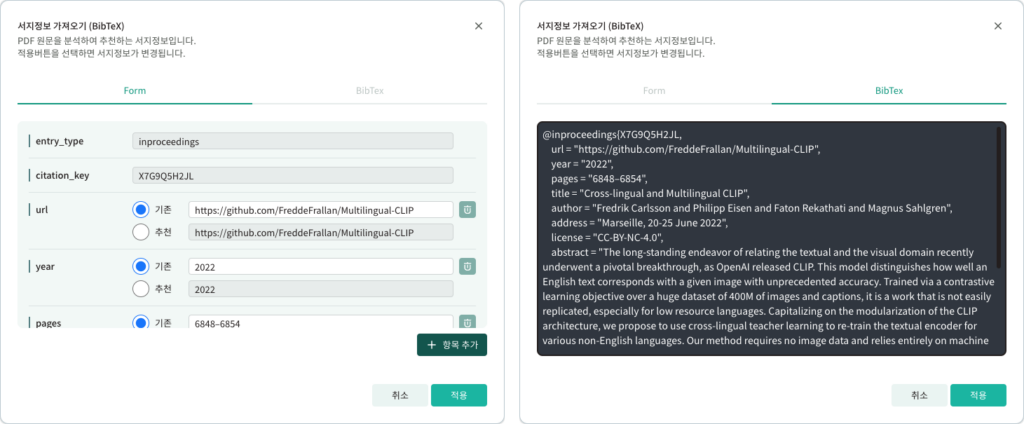Select the 기존 radio option for url
The height and width of the screenshot is (424, 1024).
coord(141,210)
